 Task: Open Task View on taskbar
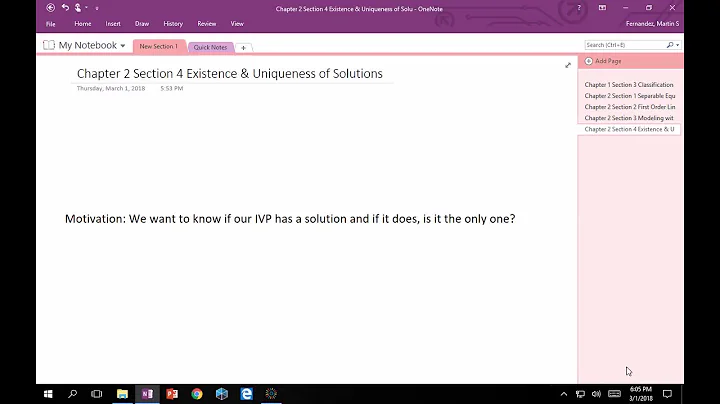pyautogui.click(x=96, y=394)
